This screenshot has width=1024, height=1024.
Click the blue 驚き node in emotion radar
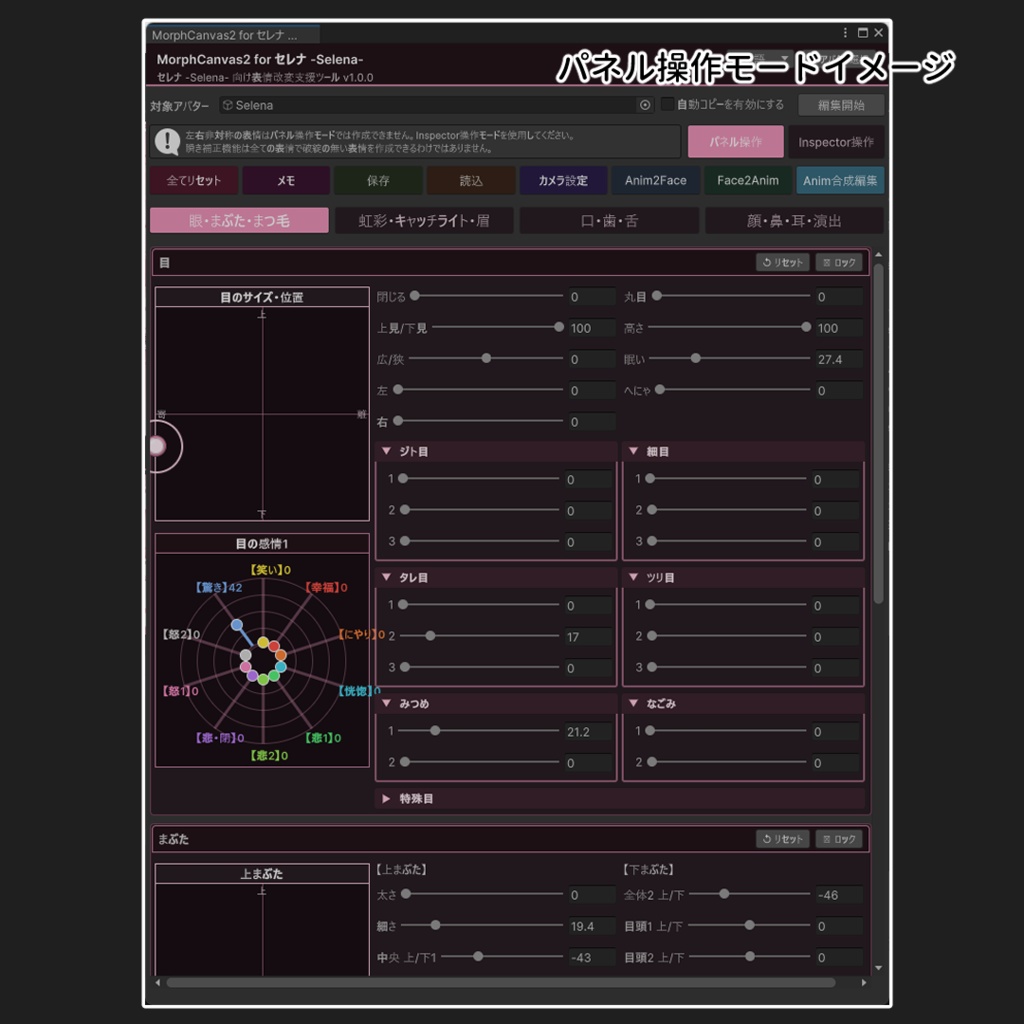click(237, 625)
